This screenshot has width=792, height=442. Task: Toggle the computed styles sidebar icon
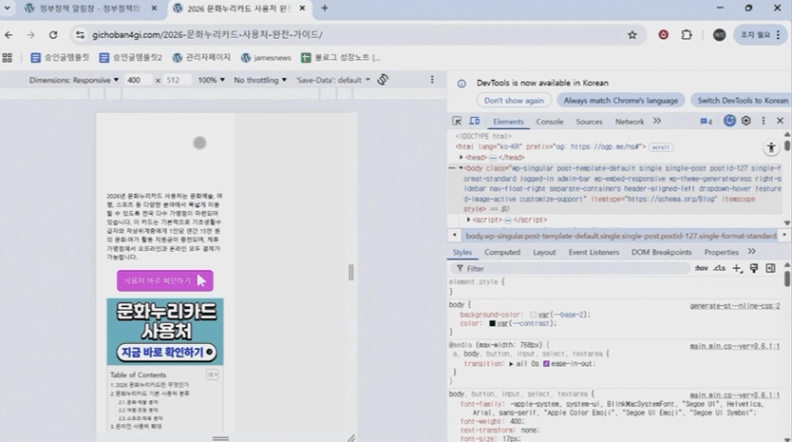tap(770, 268)
